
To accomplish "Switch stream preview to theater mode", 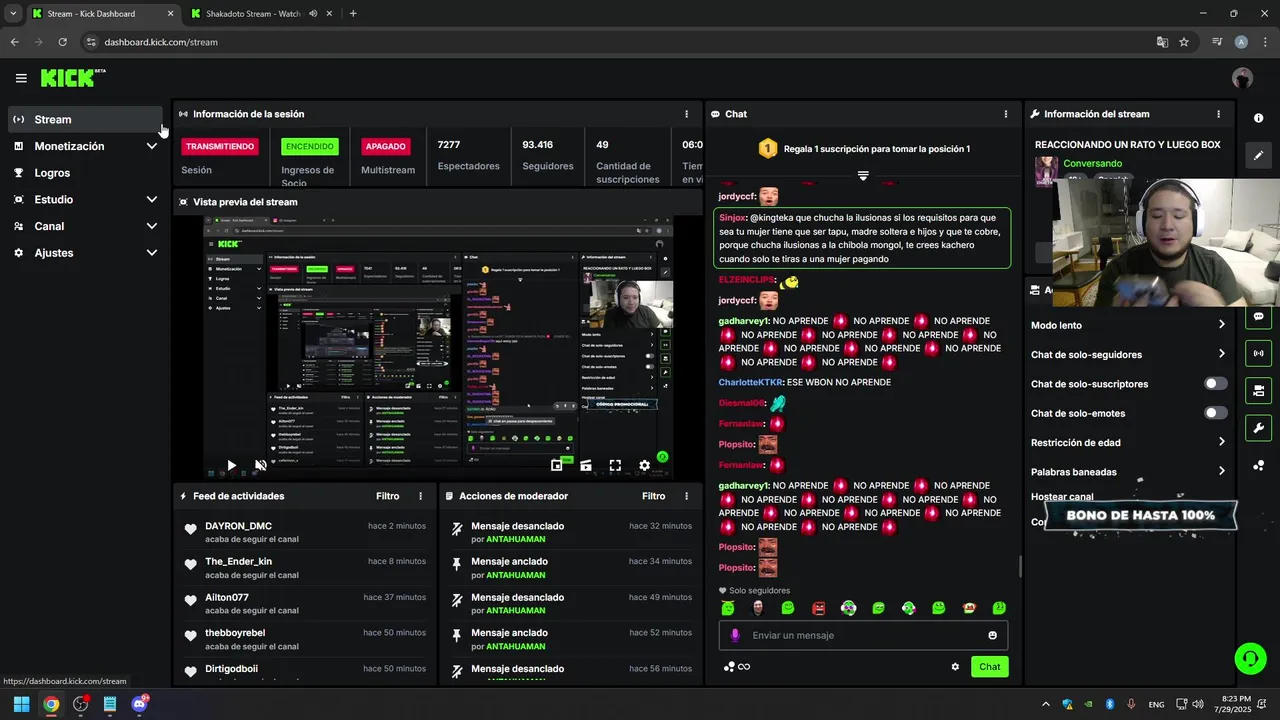I will click(x=586, y=465).
